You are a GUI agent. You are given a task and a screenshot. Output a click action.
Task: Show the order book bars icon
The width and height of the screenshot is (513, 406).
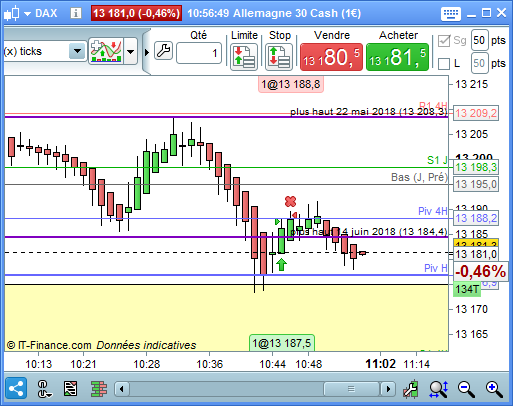click(99, 389)
